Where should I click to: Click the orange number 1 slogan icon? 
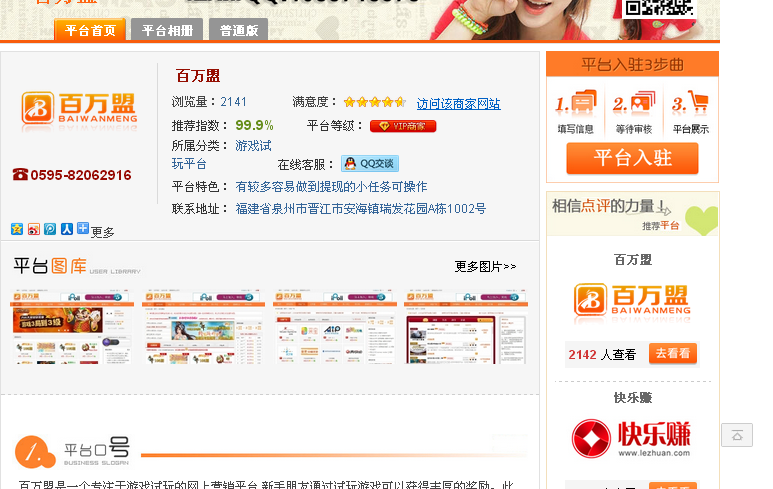(35, 452)
